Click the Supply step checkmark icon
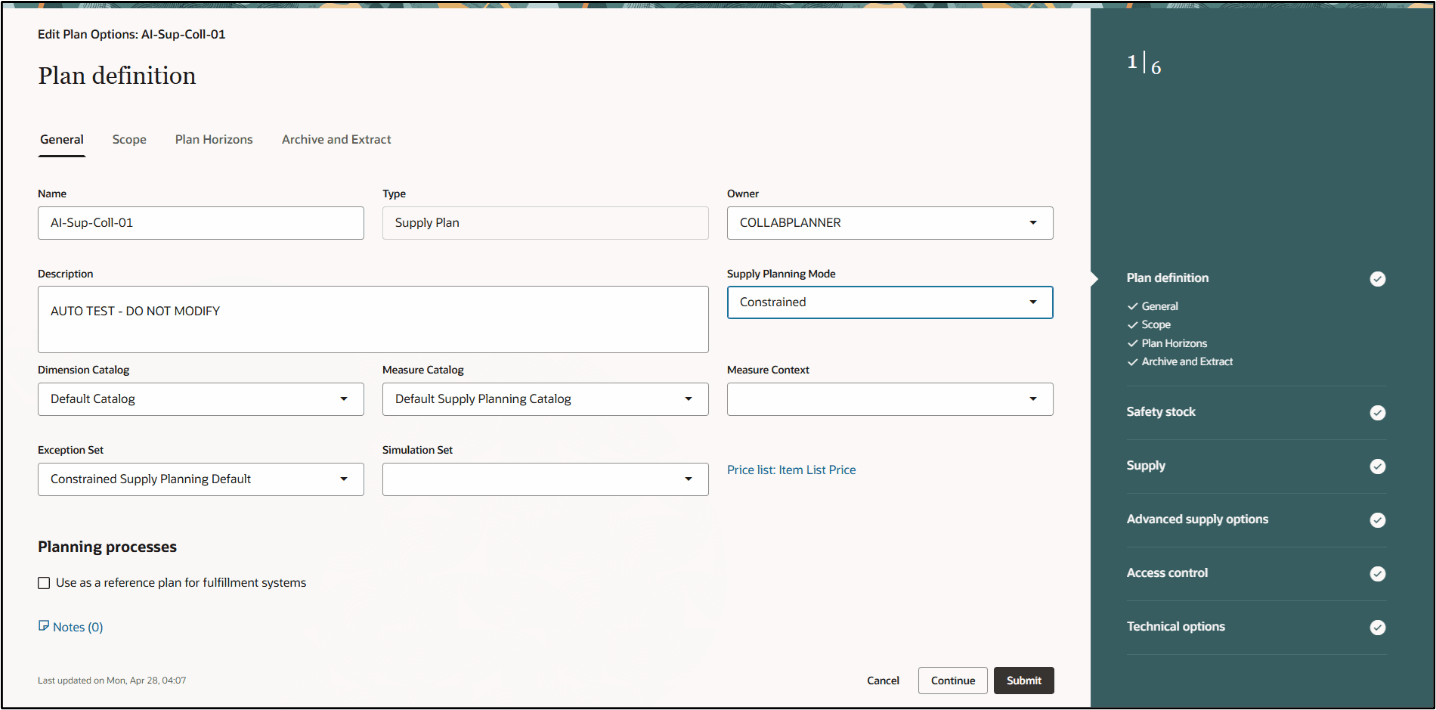This screenshot has height=710, width=1436. pos(1377,466)
